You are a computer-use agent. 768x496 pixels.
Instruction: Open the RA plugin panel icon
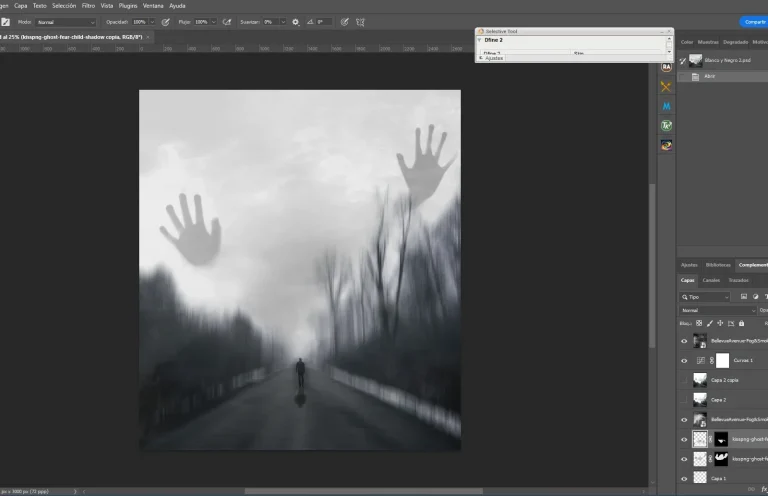[666, 67]
